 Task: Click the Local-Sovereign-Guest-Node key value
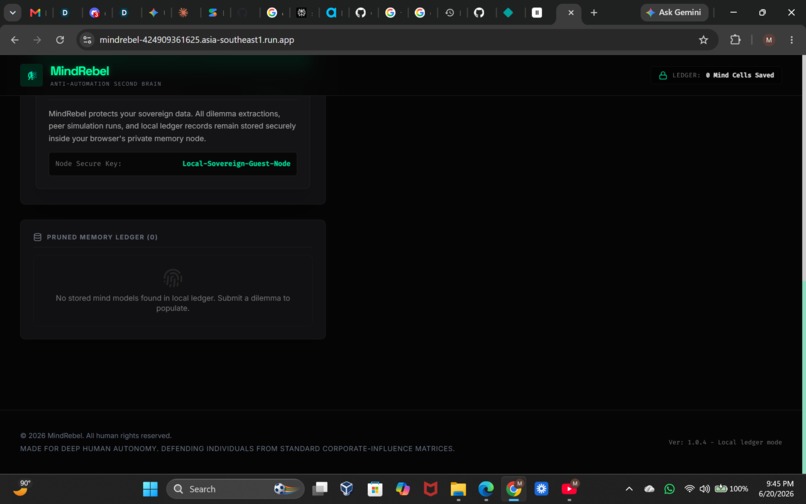coord(236,164)
